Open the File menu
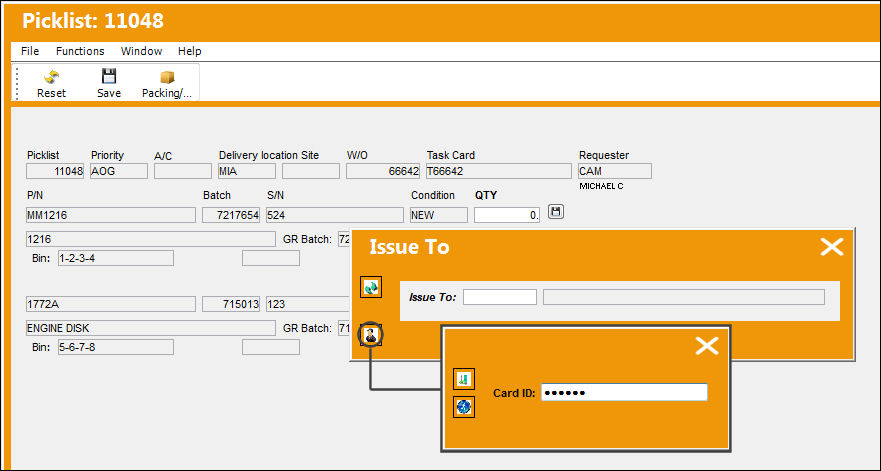Viewport: 881px width, 471px height. (x=30, y=51)
